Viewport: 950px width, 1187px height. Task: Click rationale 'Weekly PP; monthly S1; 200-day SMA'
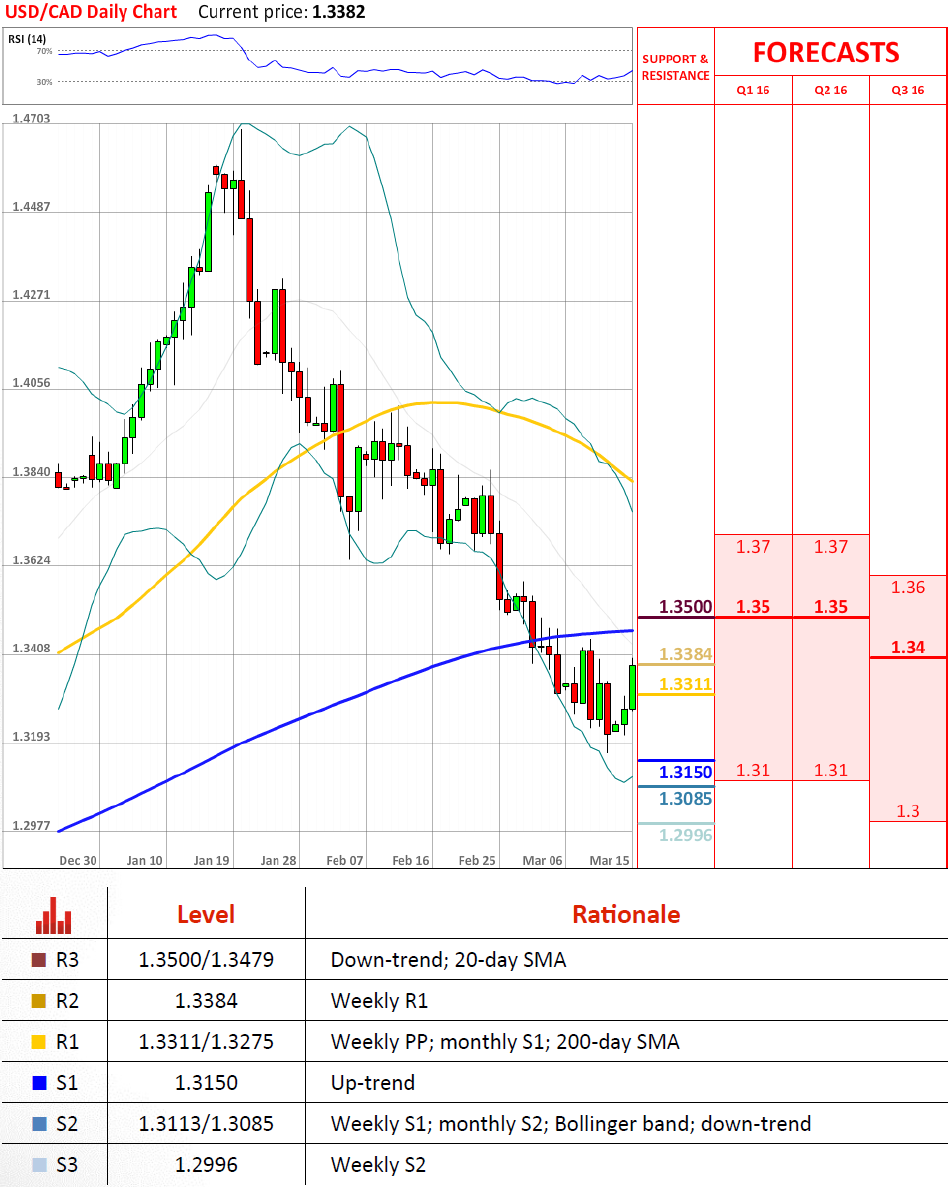(505, 1042)
